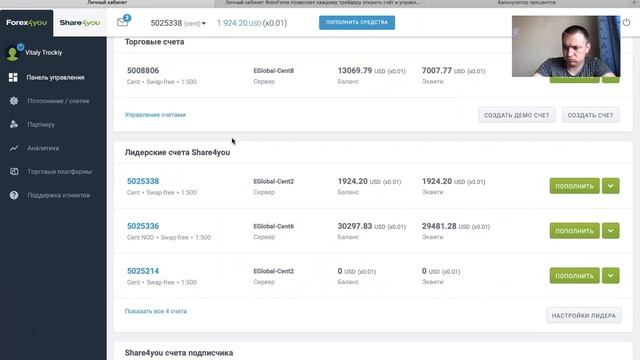Click trading account number 5008806
640x360 pixels.
[143, 71]
